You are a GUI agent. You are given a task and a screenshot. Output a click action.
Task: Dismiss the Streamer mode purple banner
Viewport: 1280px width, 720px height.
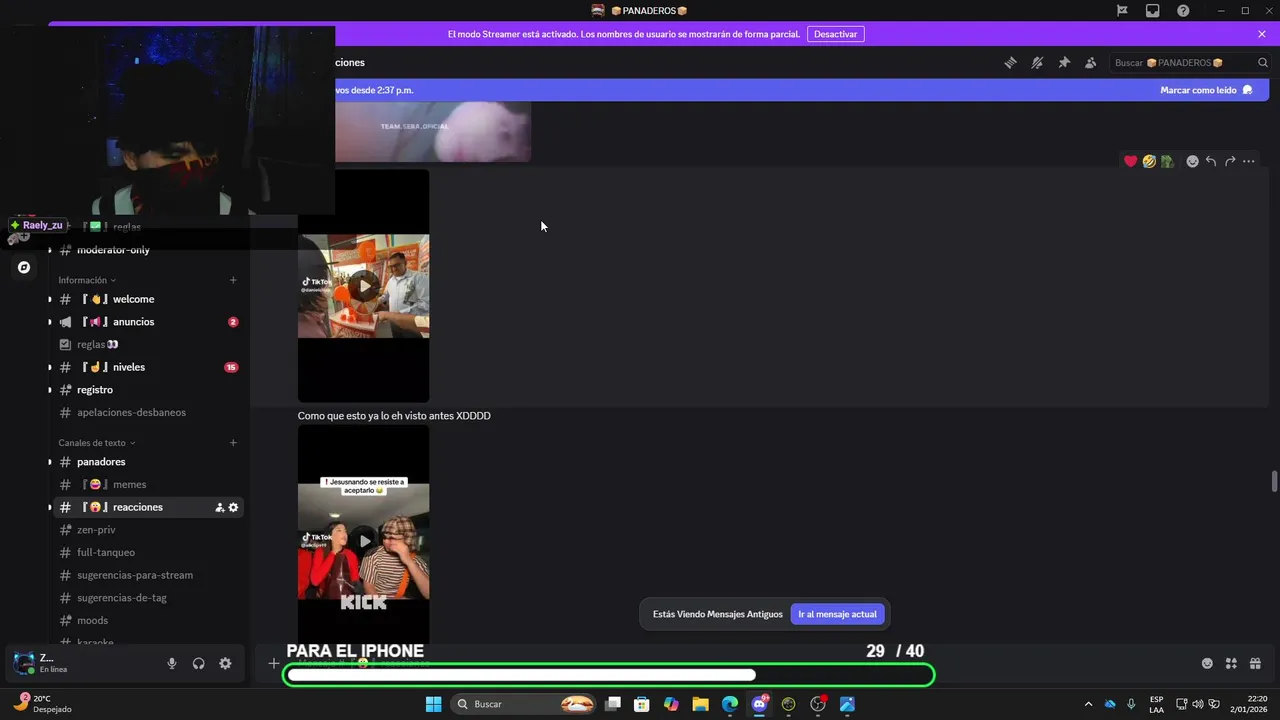coord(1262,34)
